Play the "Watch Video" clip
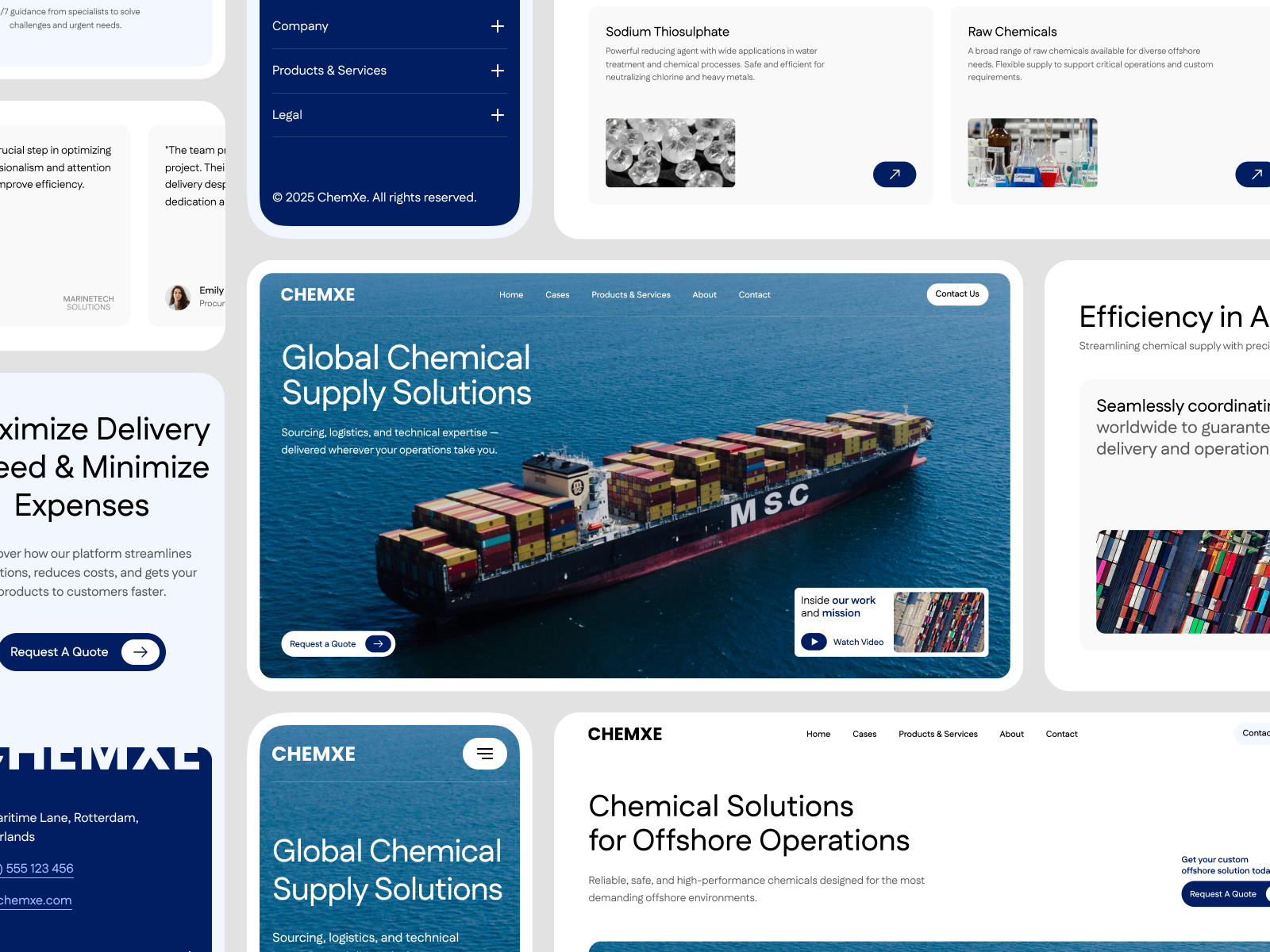Screen dimensions: 1270x952 814,641
